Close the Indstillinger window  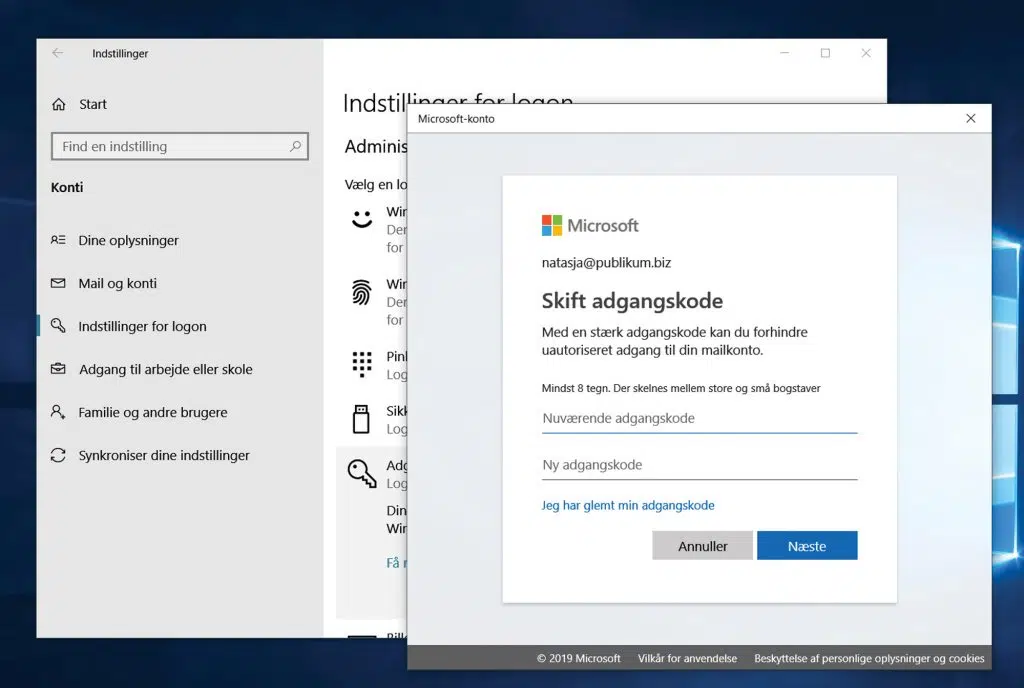pyautogui.click(x=866, y=53)
